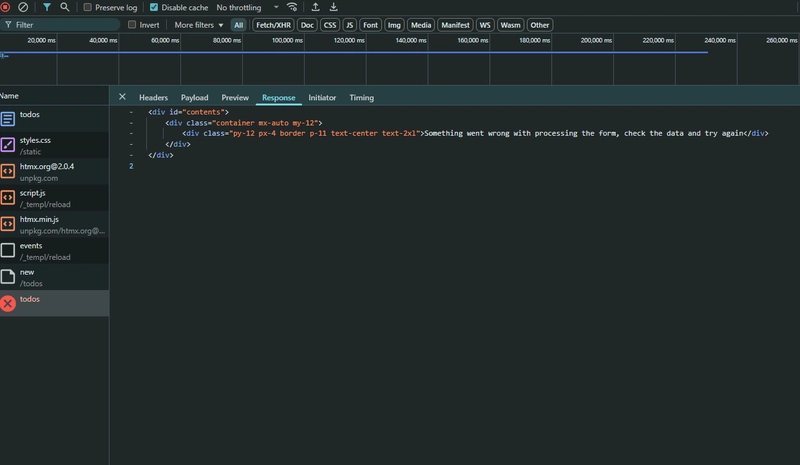The width and height of the screenshot is (800, 465).
Task: Close the request details panel
Action: click(122, 96)
